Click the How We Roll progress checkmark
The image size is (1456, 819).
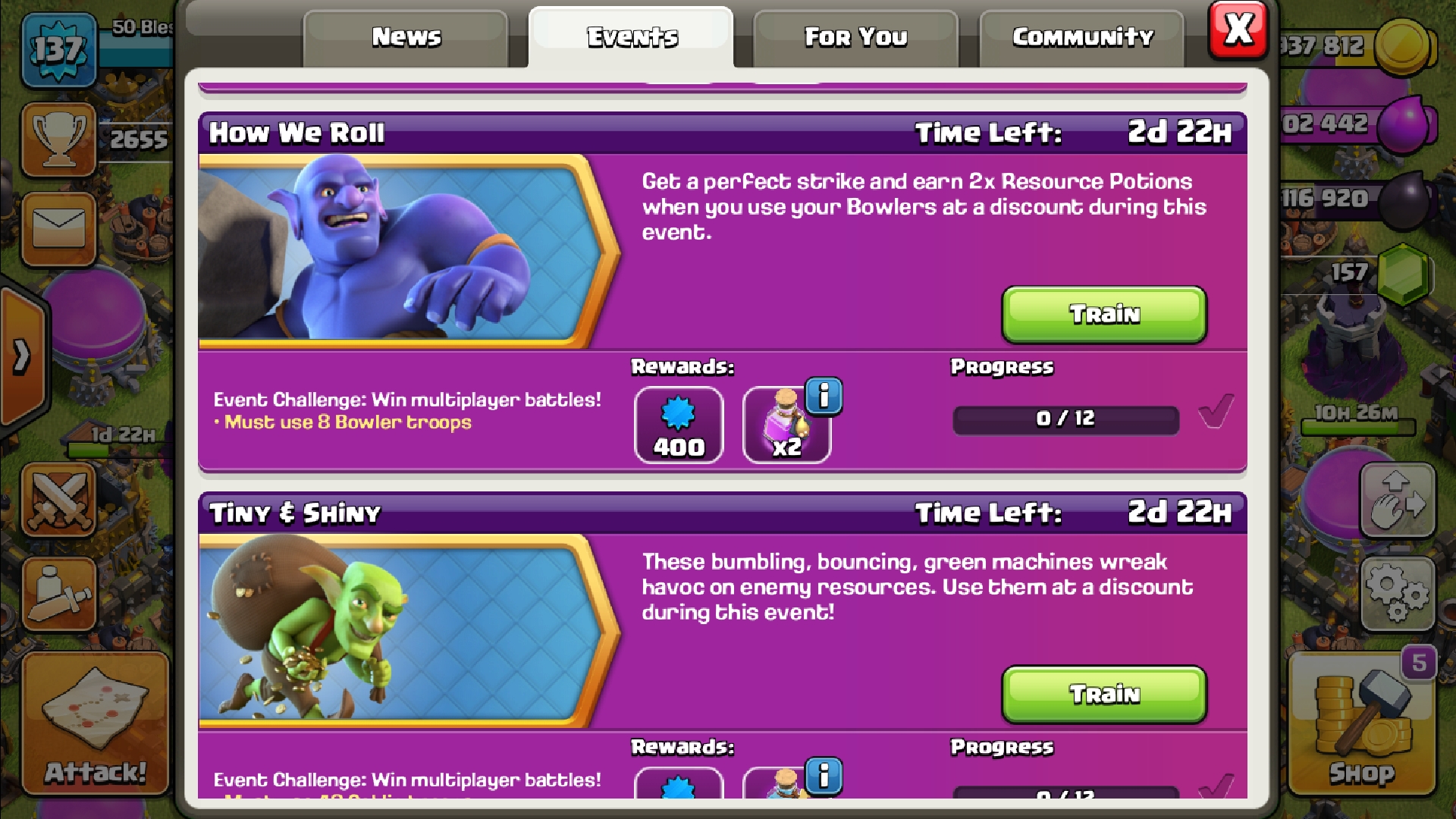click(1216, 412)
